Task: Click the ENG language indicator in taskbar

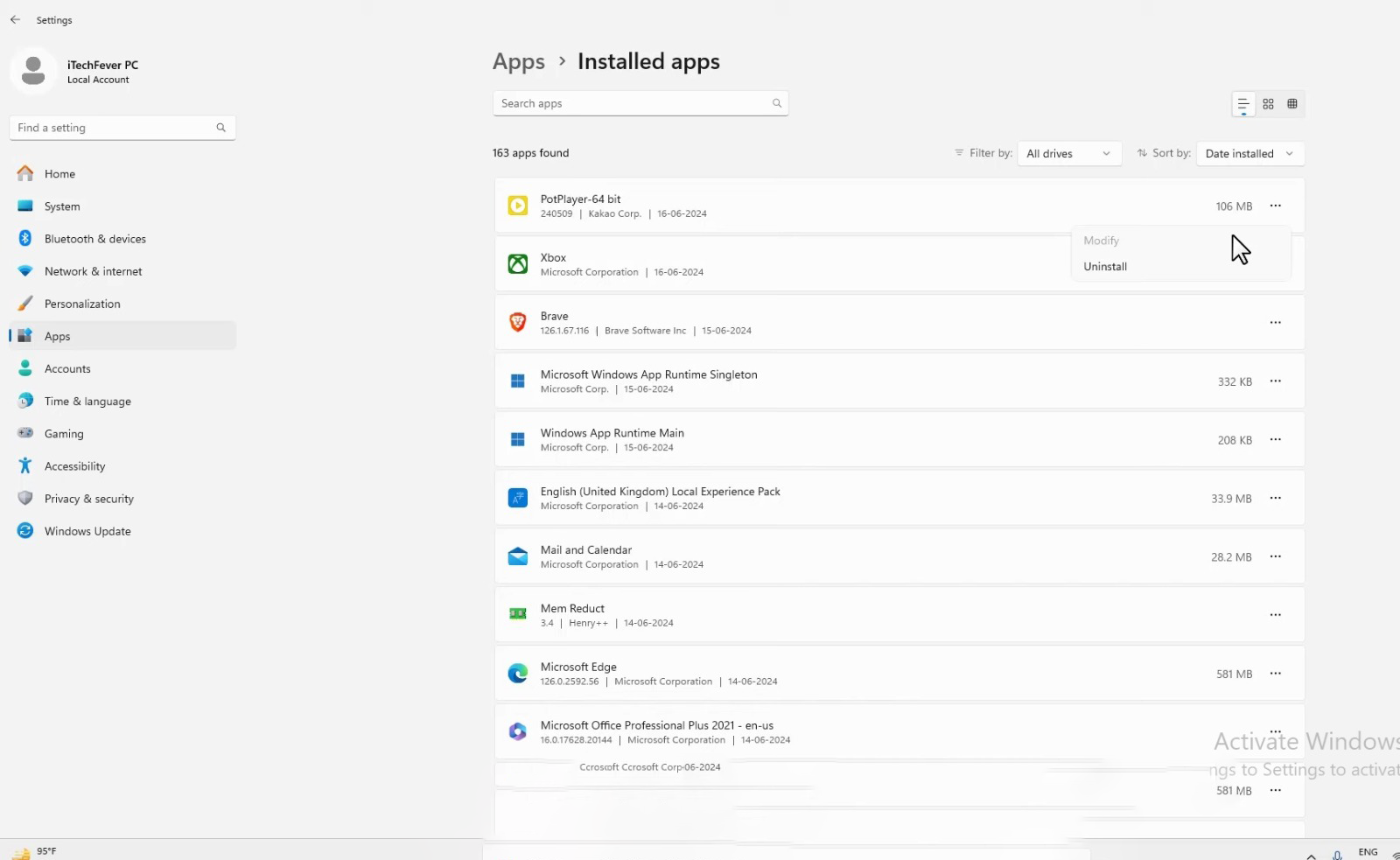Action: coord(1368,852)
